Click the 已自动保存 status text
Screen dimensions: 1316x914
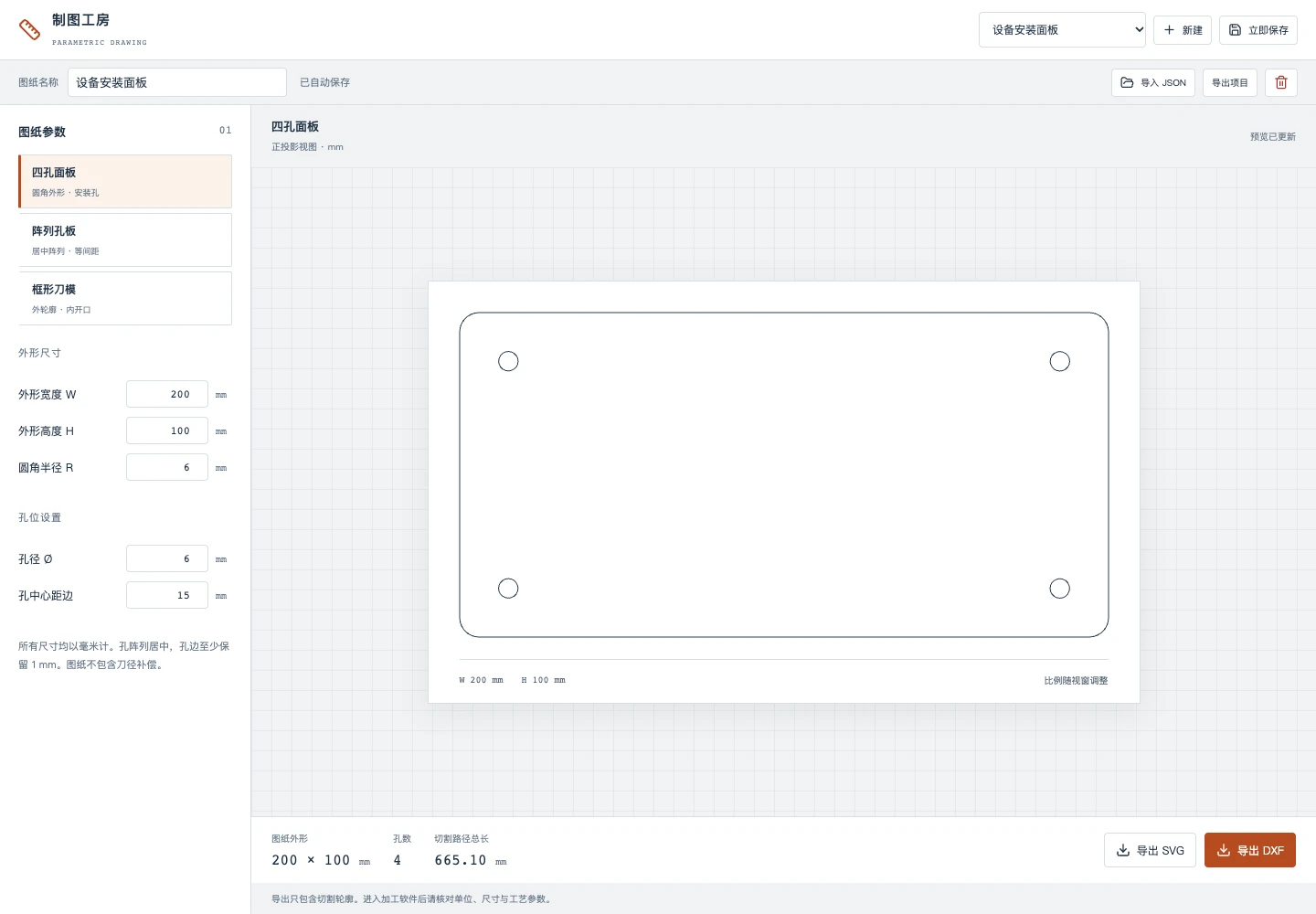tap(324, 82)
